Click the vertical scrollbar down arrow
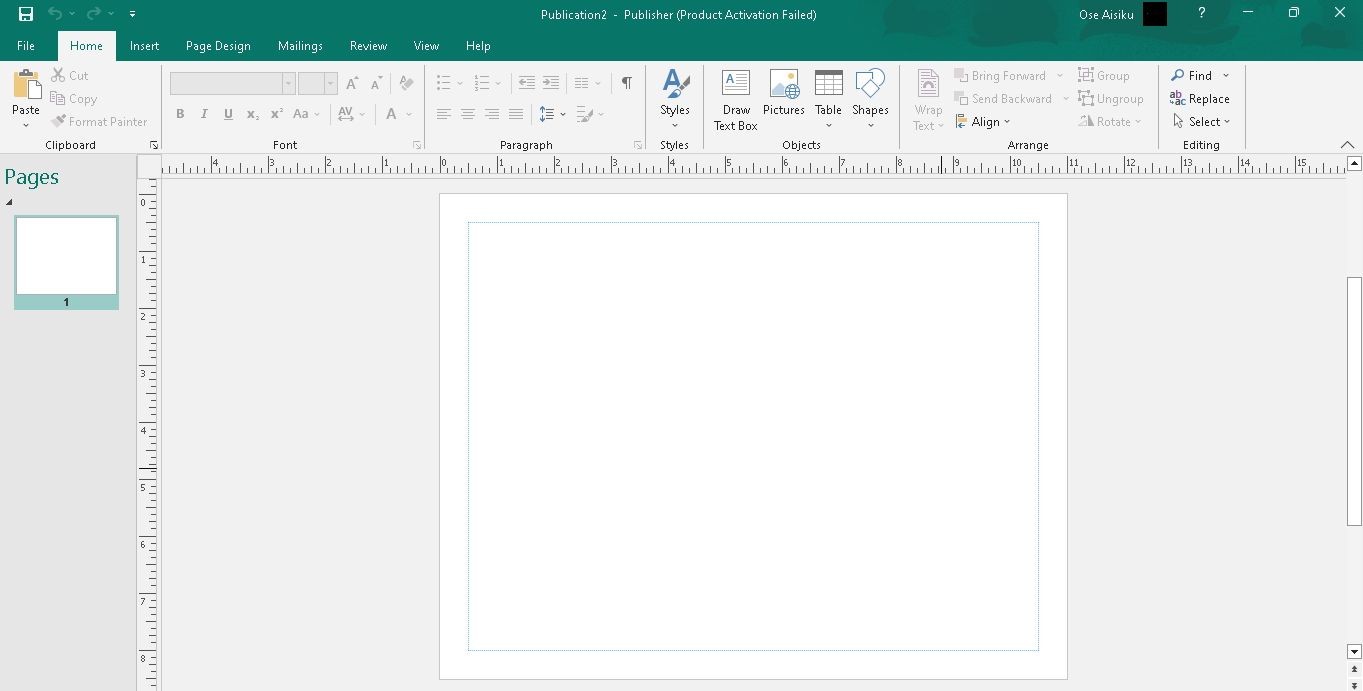The height and width of the screenshot is (691, 1363). pyautogui.click(x=1355, y=652)
